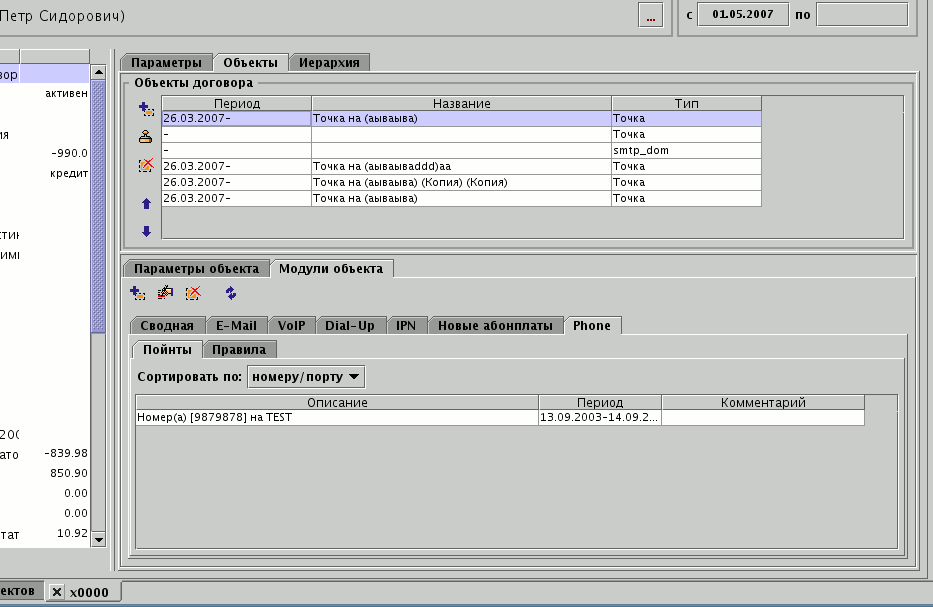This screenshot has height=607, width=933.
Task: Open the Правила sub-tab
Action: pos(240,349)
